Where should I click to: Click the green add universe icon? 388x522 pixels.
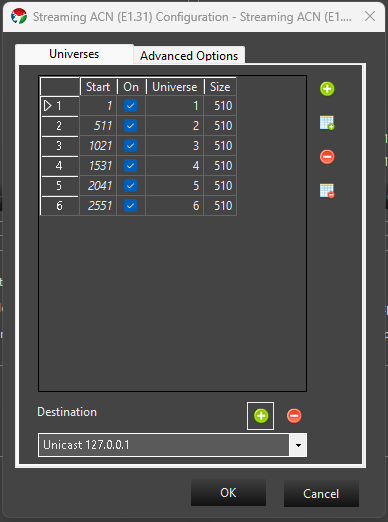[327, 89]
